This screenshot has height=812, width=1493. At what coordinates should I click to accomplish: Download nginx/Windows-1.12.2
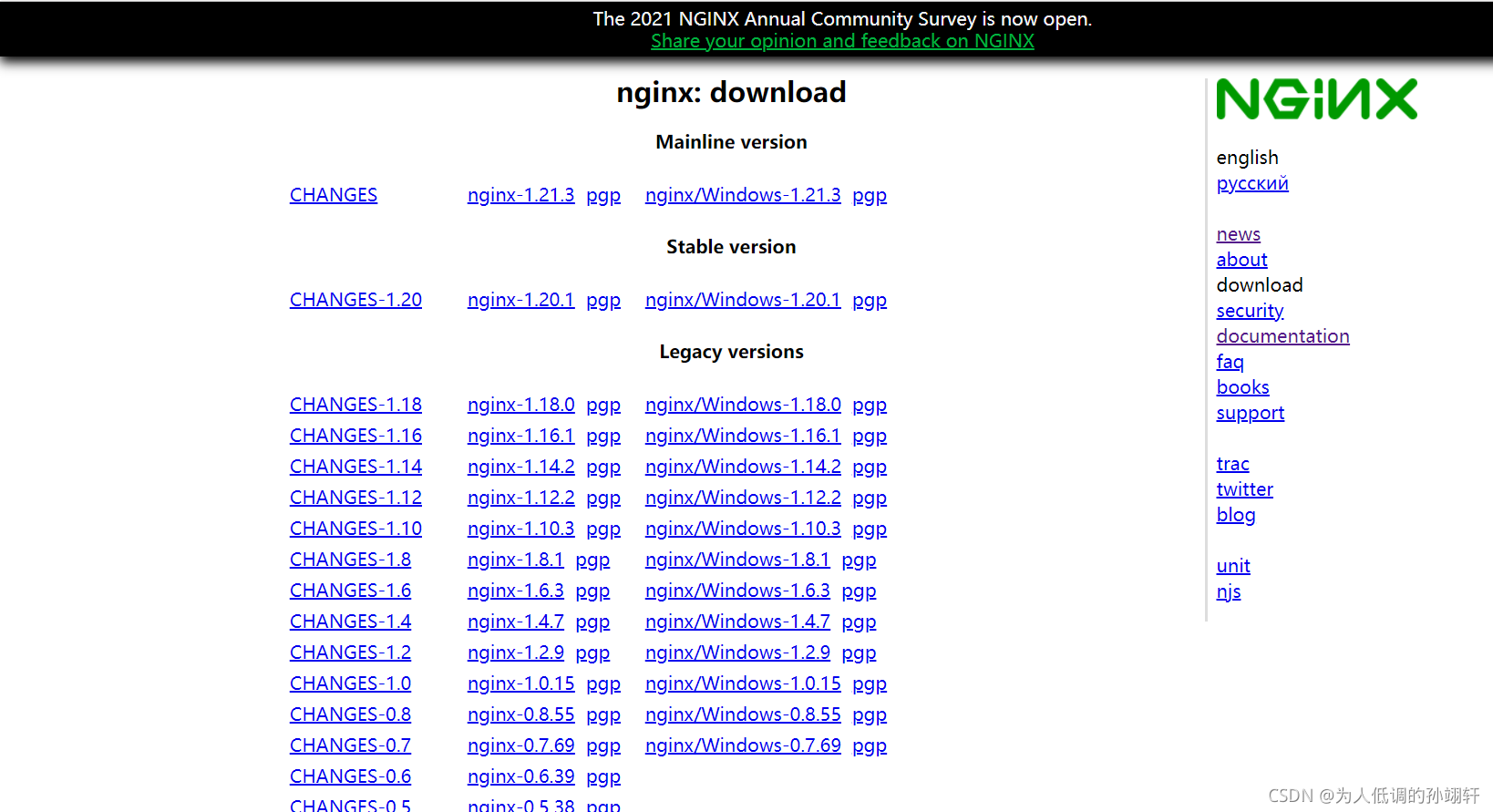(743, 498)
